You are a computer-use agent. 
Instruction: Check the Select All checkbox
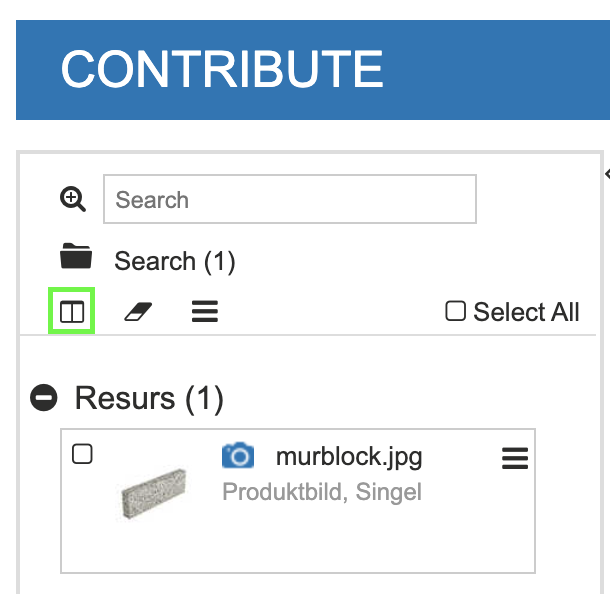pos(456,312)
